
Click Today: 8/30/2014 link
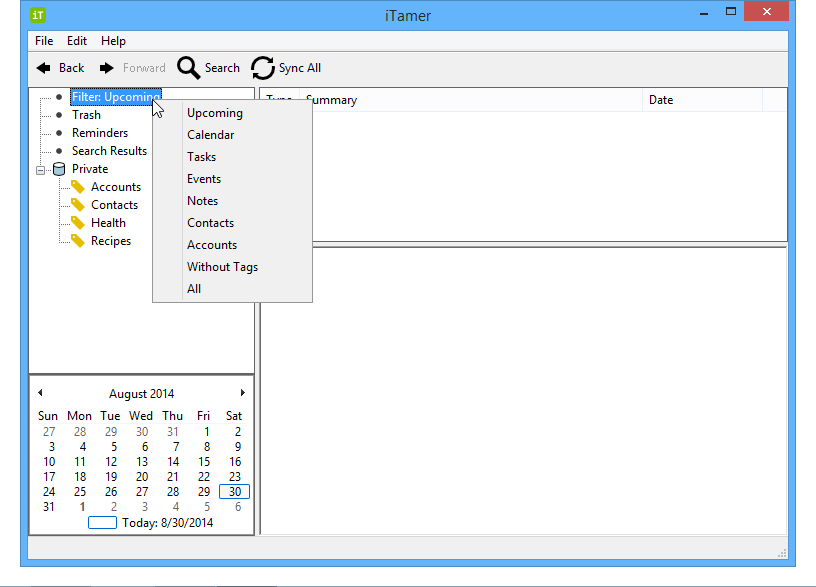[x=168, y=523]
